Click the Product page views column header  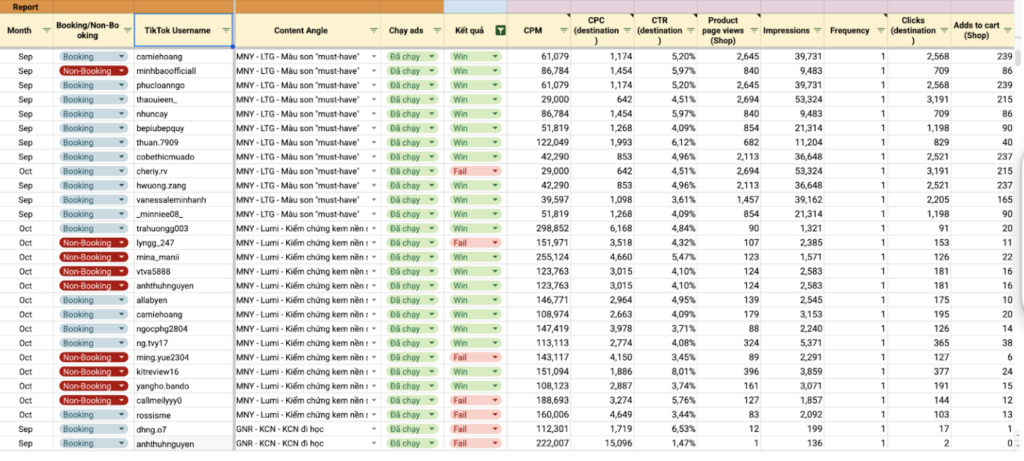coord(722,31)
